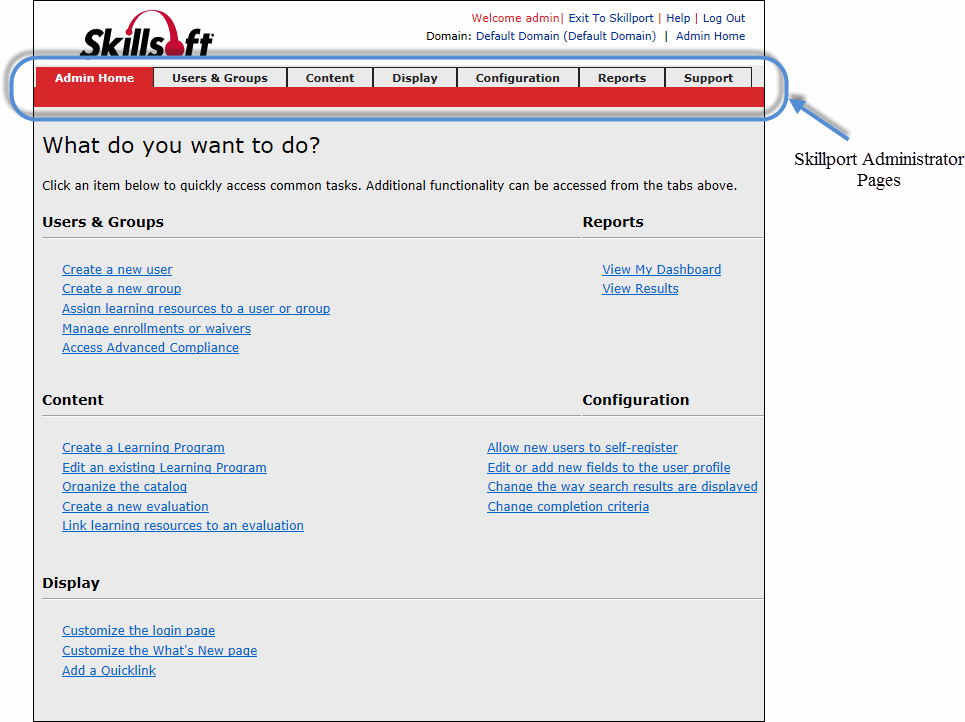965x722 pixels.
Task: Add a Quicklink
Action: click(x=108, y=670)
